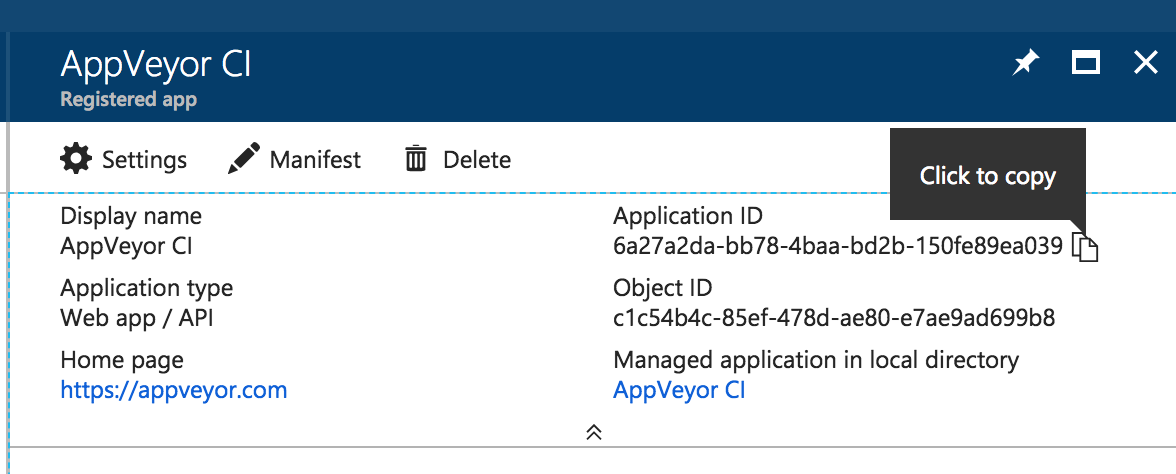
Task: Open the AppVeyor CI managed application link
Action: (x=679, y=390)
